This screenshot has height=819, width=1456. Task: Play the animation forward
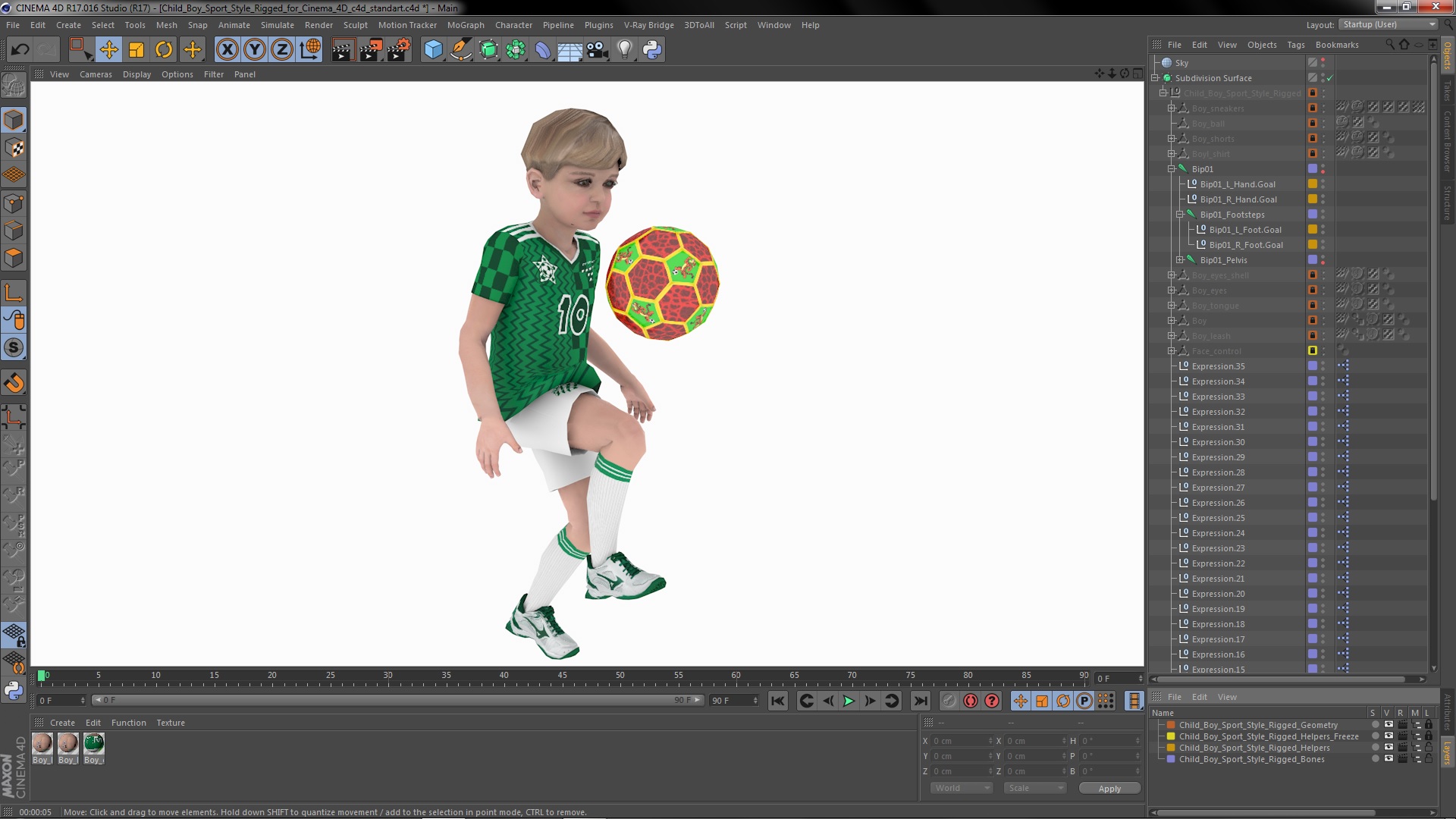pyautogui.click(x=849, y=701)
